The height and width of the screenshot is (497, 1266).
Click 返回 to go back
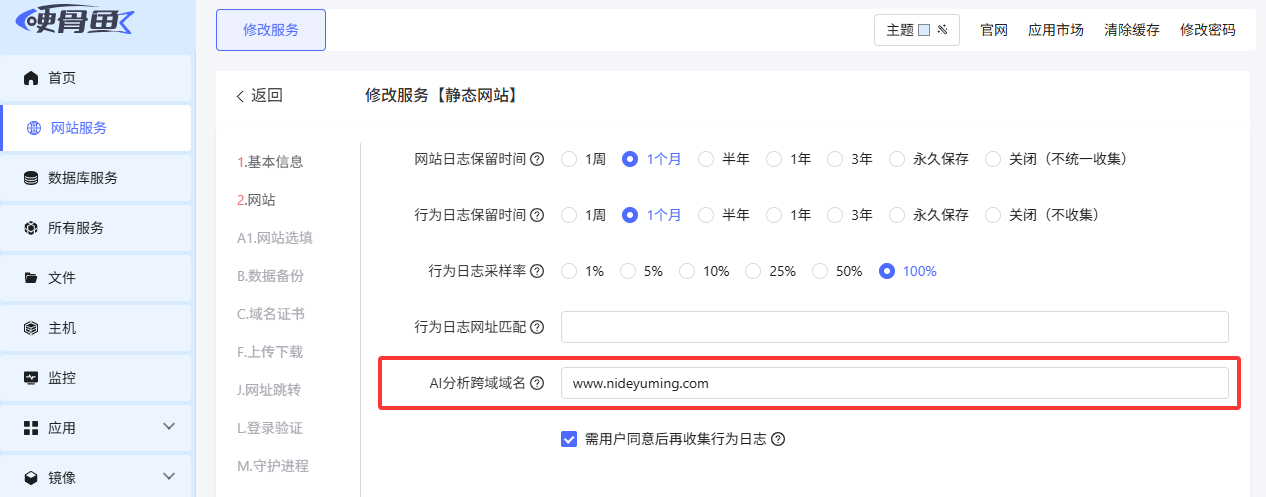point(260,96)
